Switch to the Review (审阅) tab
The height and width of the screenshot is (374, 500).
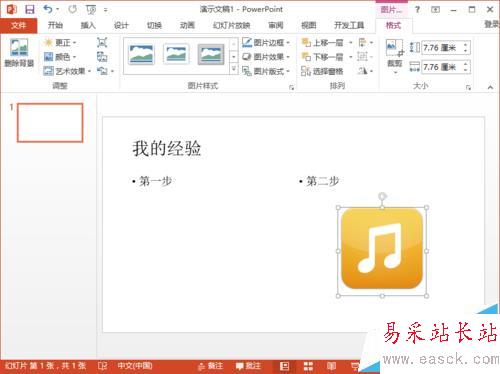(x=276, y=25)
